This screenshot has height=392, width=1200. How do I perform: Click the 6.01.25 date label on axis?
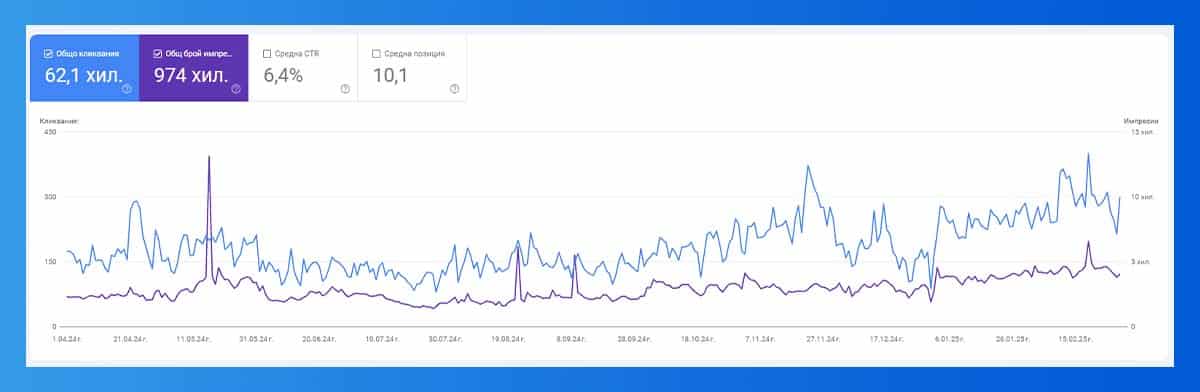949,339
